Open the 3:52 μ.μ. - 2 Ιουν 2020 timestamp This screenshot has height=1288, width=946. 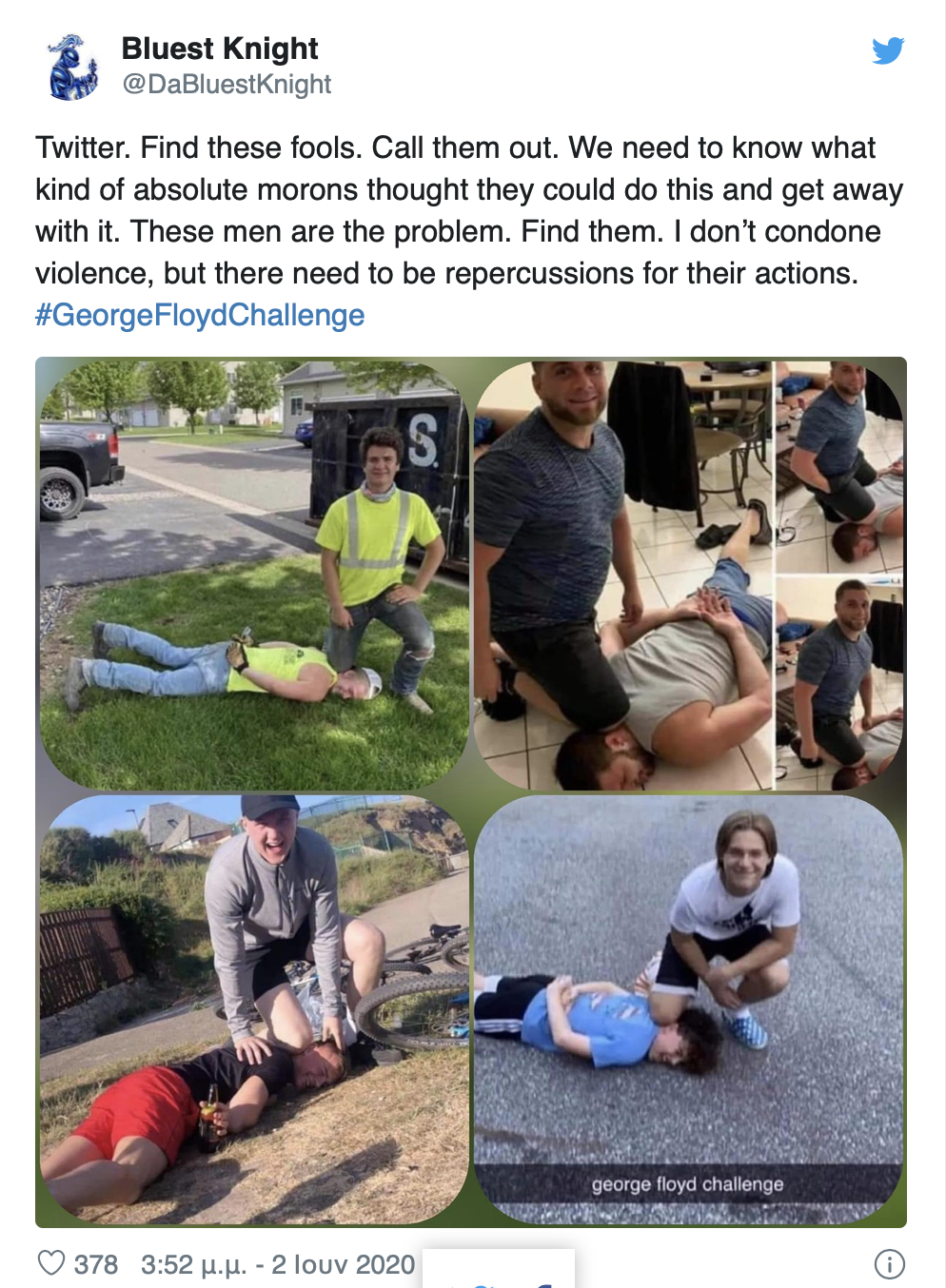[x=278, y=1264]
